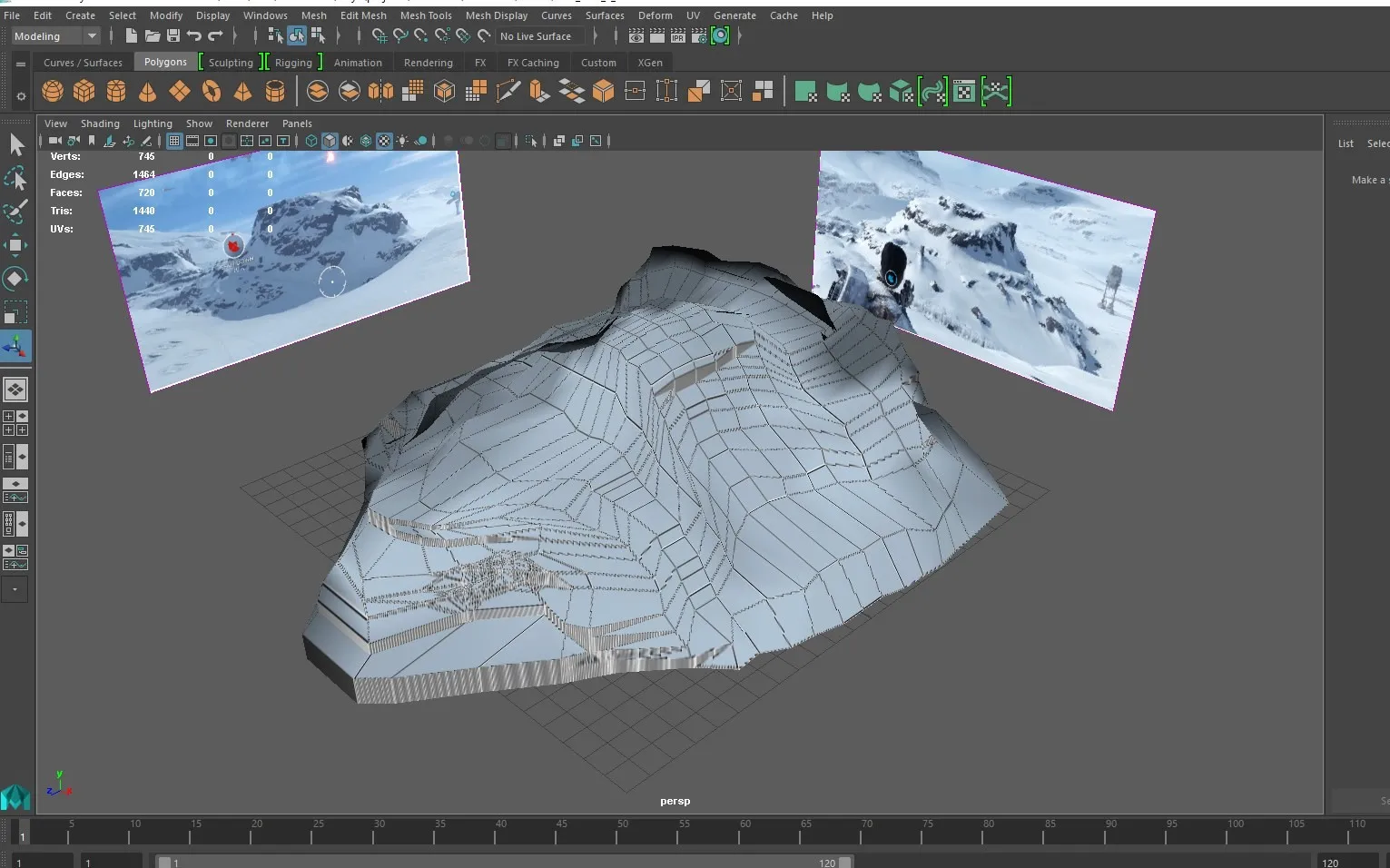This screenshot has height=868, width=1390.
Task: Create a polygon torus primitive
Action: pyautogui.click(x=212, y=91)
